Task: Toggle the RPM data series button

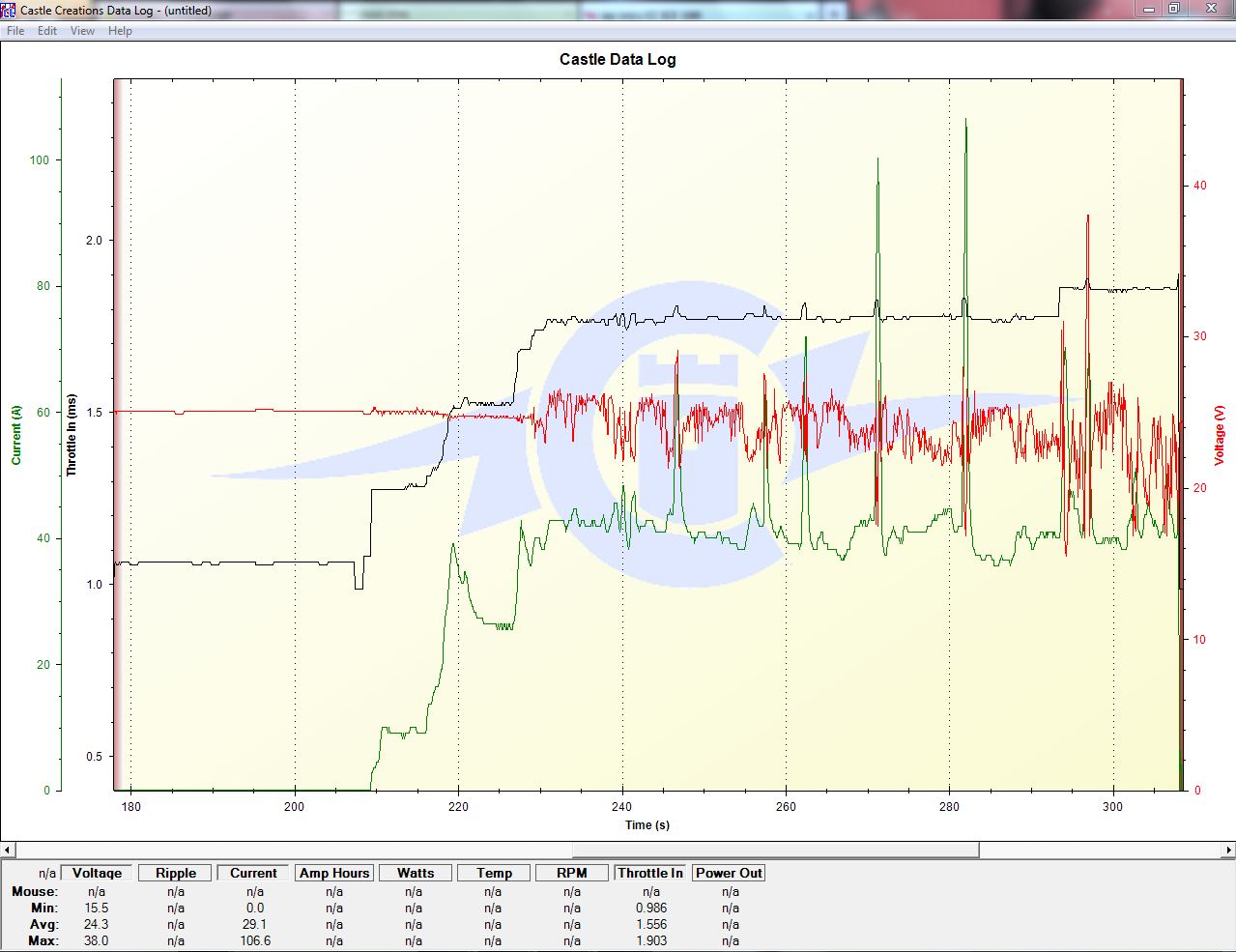Action: (572, 873)
